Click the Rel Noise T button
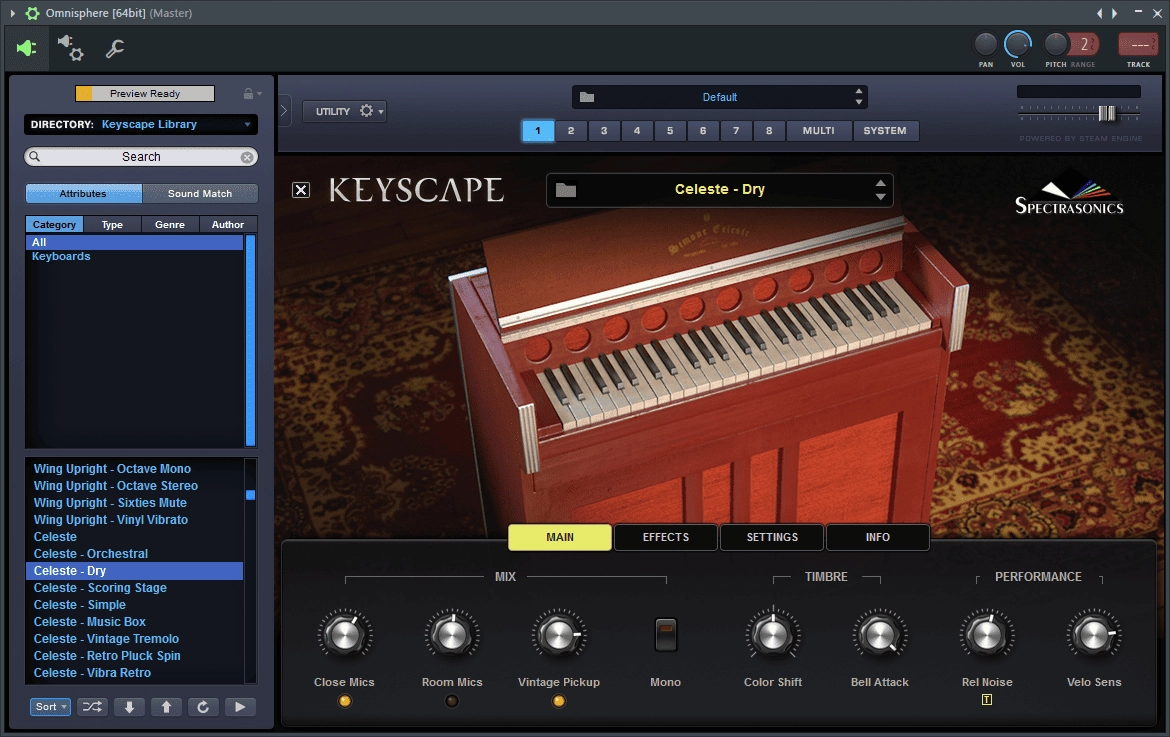The width and height of the screenshot is (1170, 737). click(x=986, y=700)
